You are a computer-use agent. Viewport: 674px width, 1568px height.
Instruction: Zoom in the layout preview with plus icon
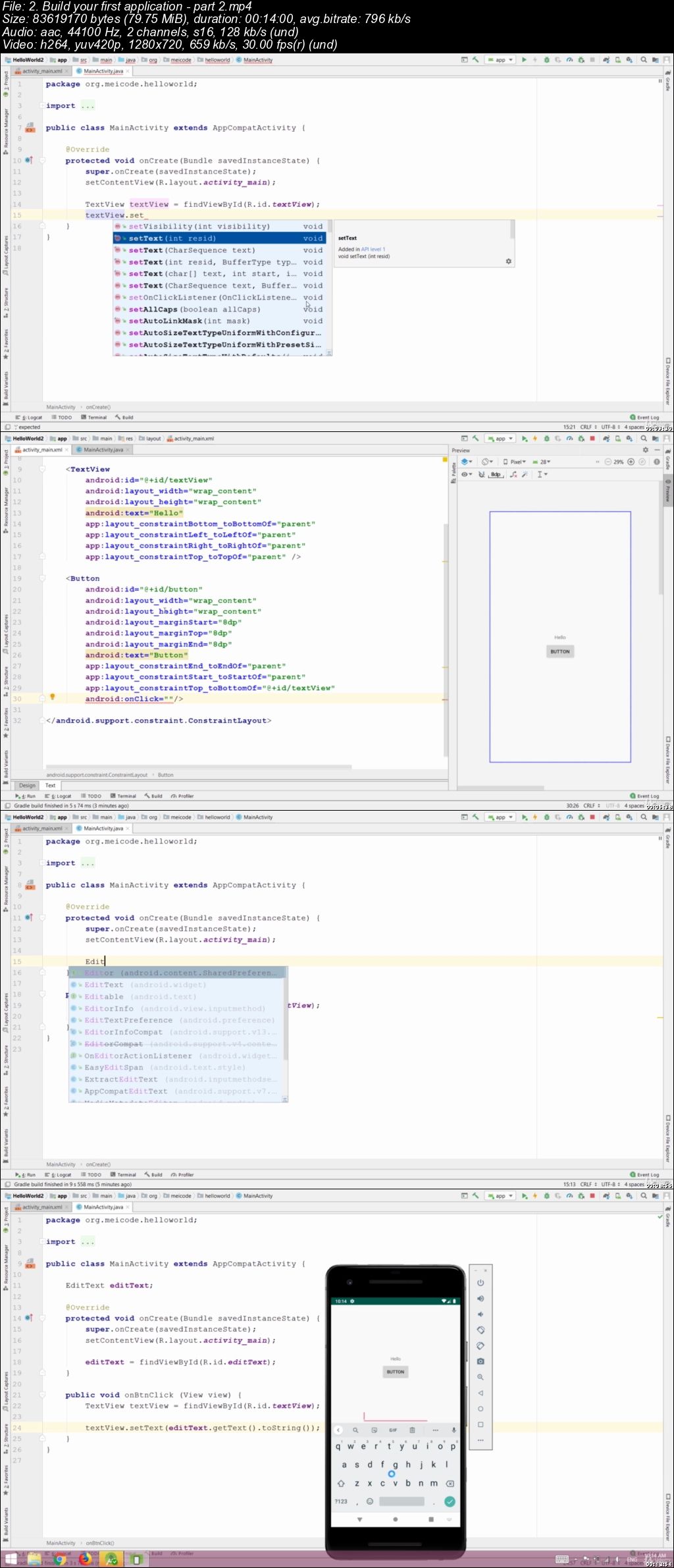[631, 462]
